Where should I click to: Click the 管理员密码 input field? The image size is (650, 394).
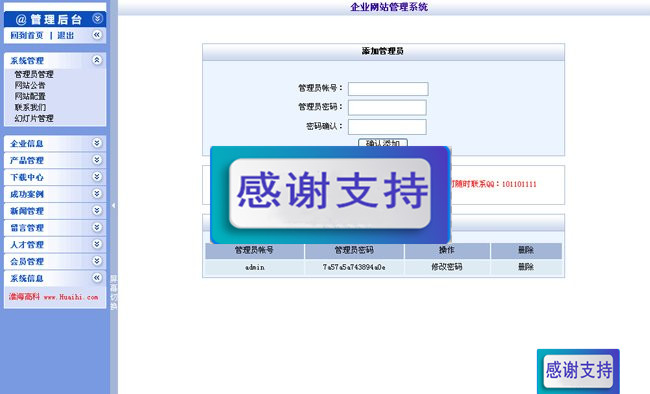point(387,107)
